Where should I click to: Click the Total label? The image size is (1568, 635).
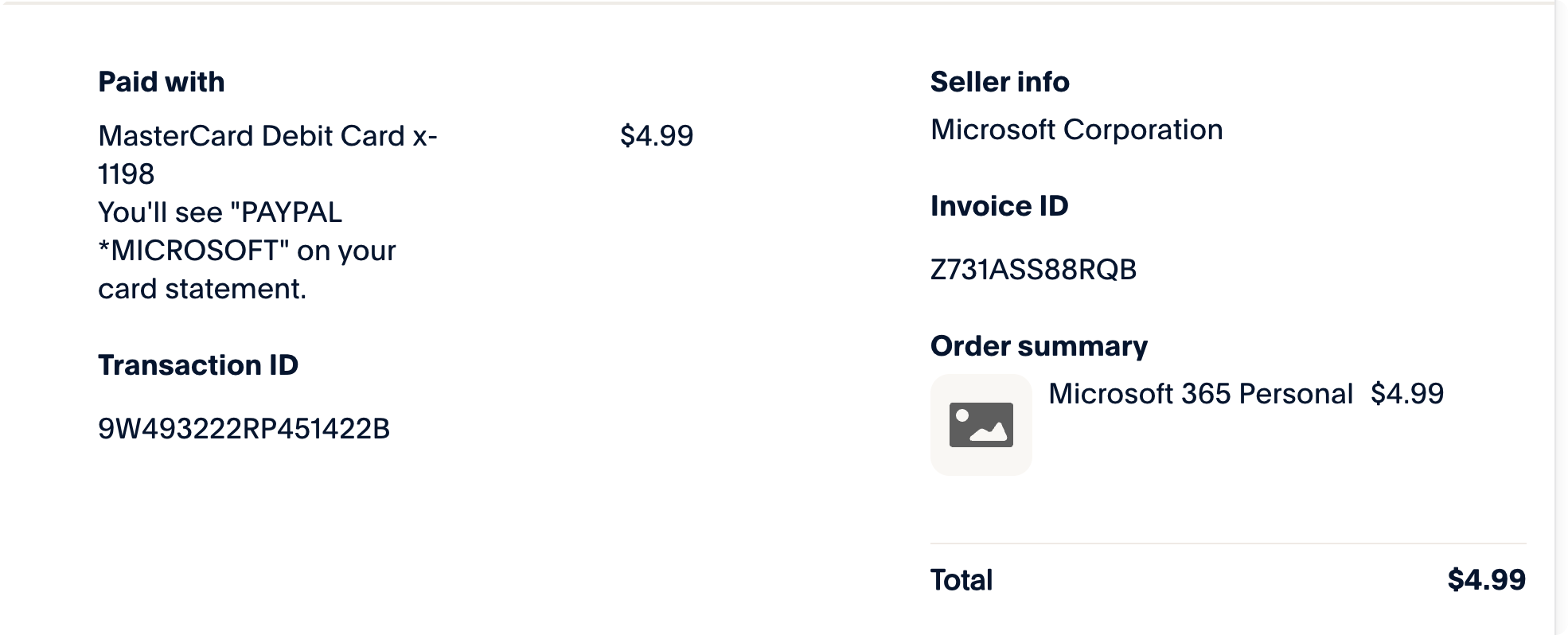[961, 580]
